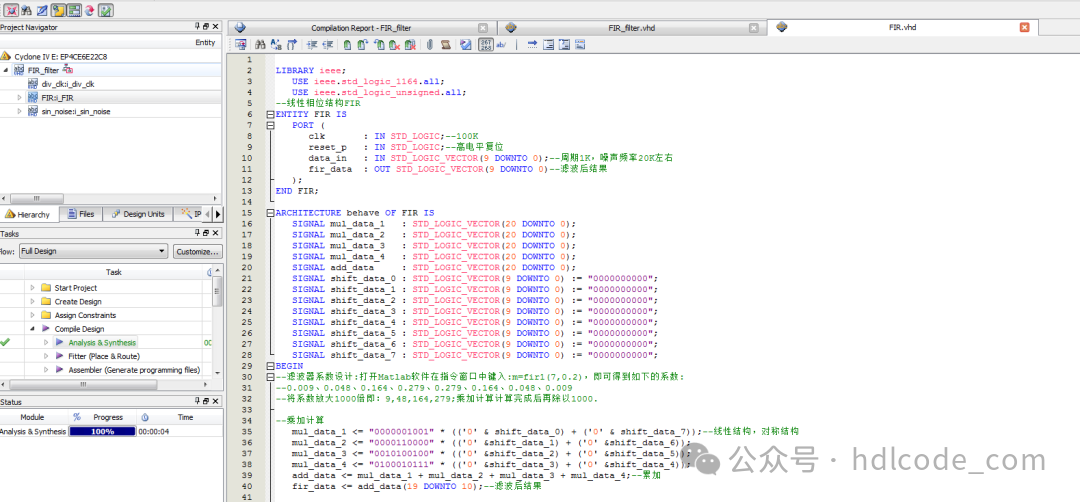Expand the Create Design task

pos(32,302)
